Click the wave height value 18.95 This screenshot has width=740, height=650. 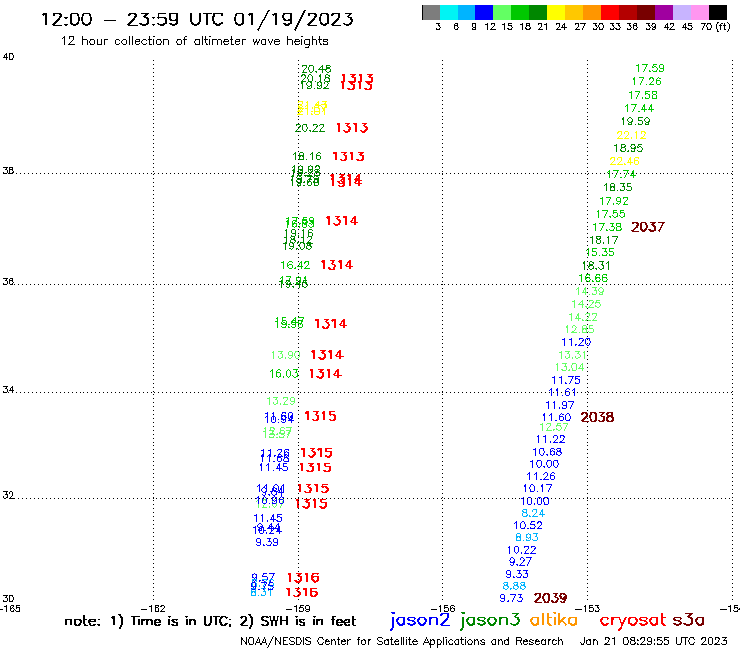click(x=628, y=148)
